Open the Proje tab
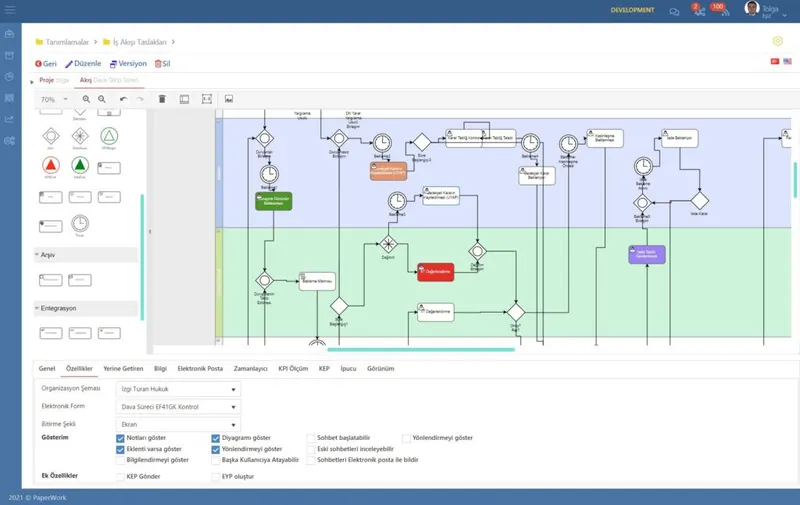 point(54,80)
